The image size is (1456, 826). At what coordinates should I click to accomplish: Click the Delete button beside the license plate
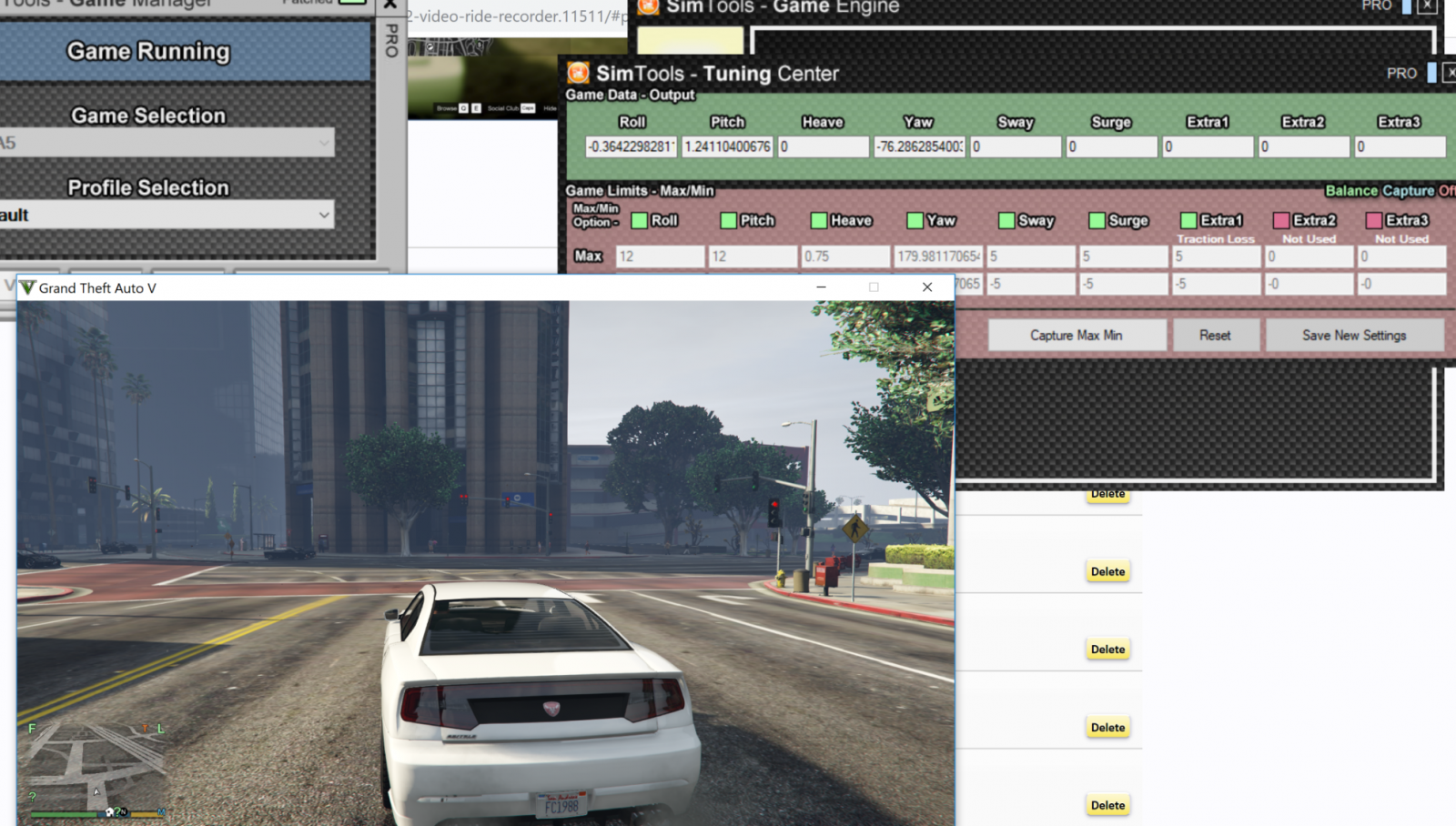click(1107, 805)
